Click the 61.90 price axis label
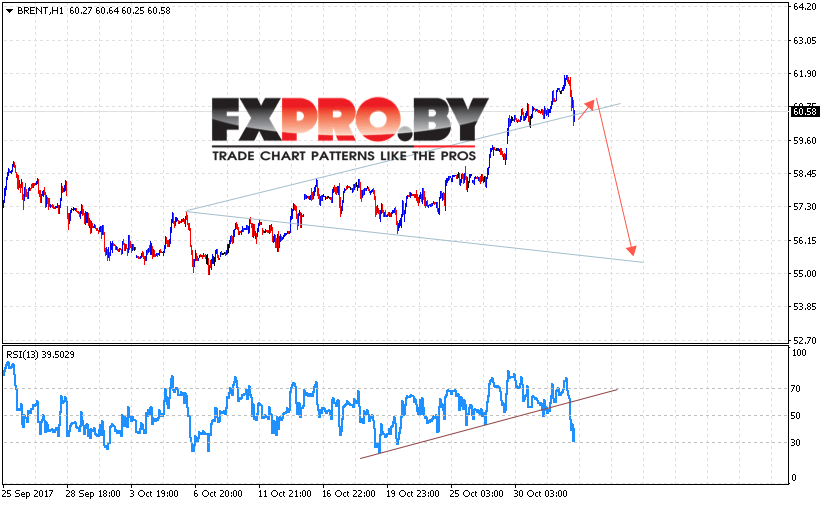The height and width of the screenshot is (505, 828). tap(805, 73)
